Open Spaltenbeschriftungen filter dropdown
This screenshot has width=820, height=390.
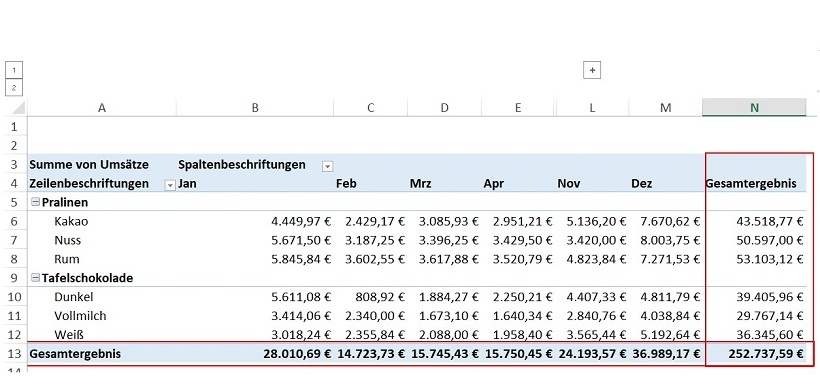pyautogui.click(x=327, y=166)
